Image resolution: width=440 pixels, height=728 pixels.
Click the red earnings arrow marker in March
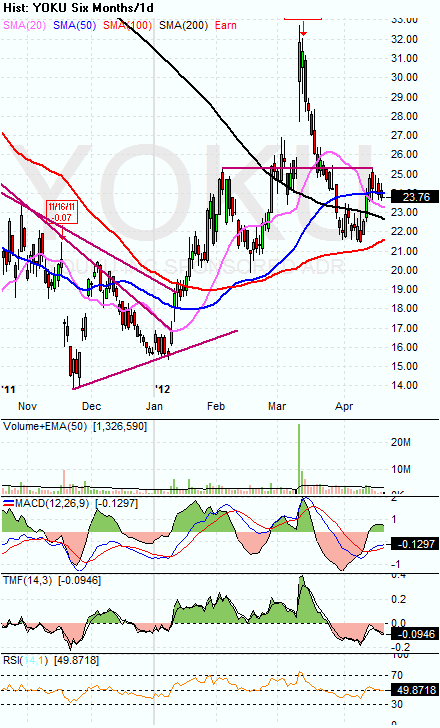point(303,29)
